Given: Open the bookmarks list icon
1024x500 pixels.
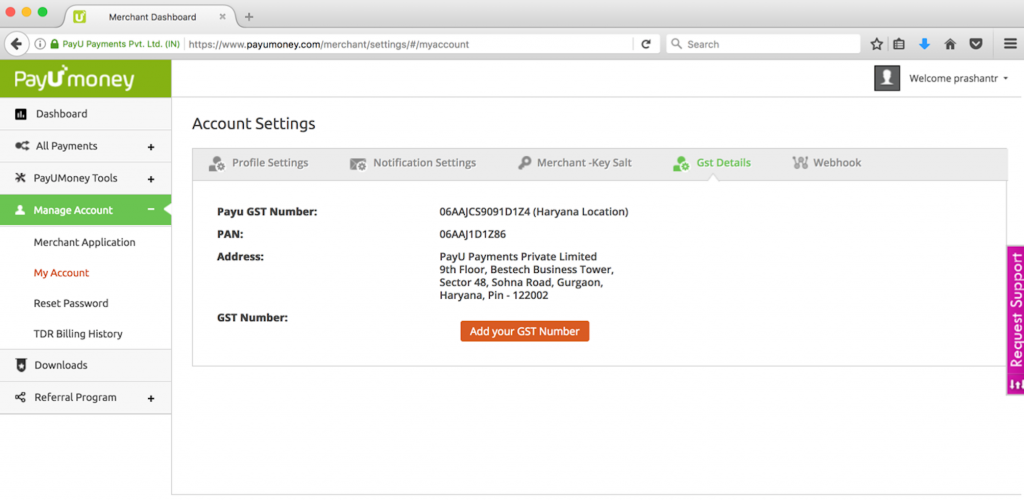Looking at the screenshot, I should [899, 44].
